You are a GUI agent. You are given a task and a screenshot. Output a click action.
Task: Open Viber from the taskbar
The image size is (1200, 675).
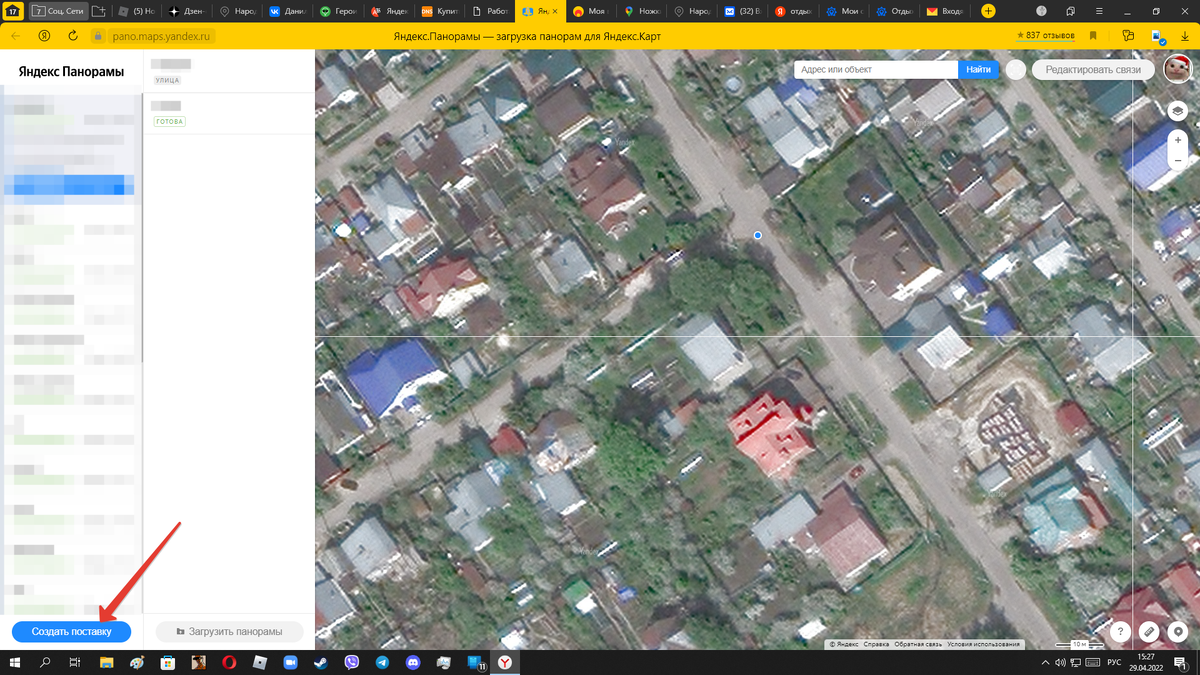click(351, 662)
